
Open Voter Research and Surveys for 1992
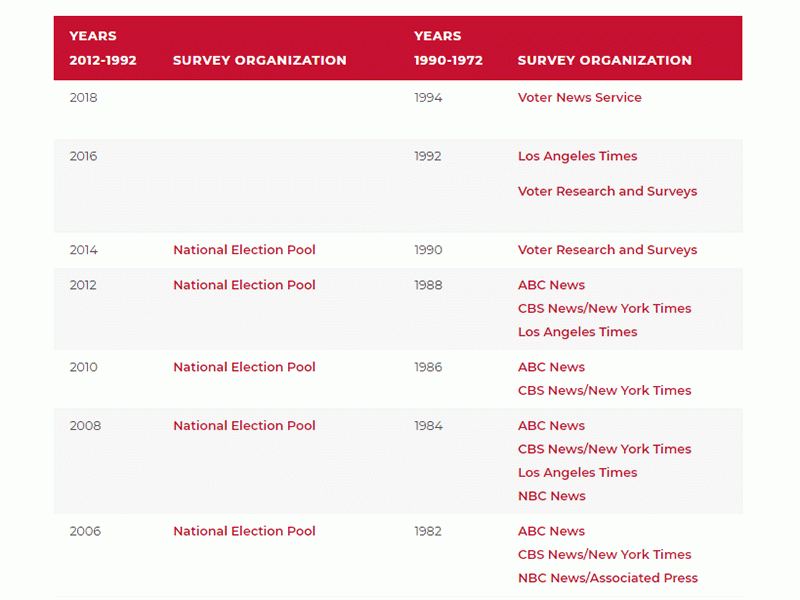607,191
